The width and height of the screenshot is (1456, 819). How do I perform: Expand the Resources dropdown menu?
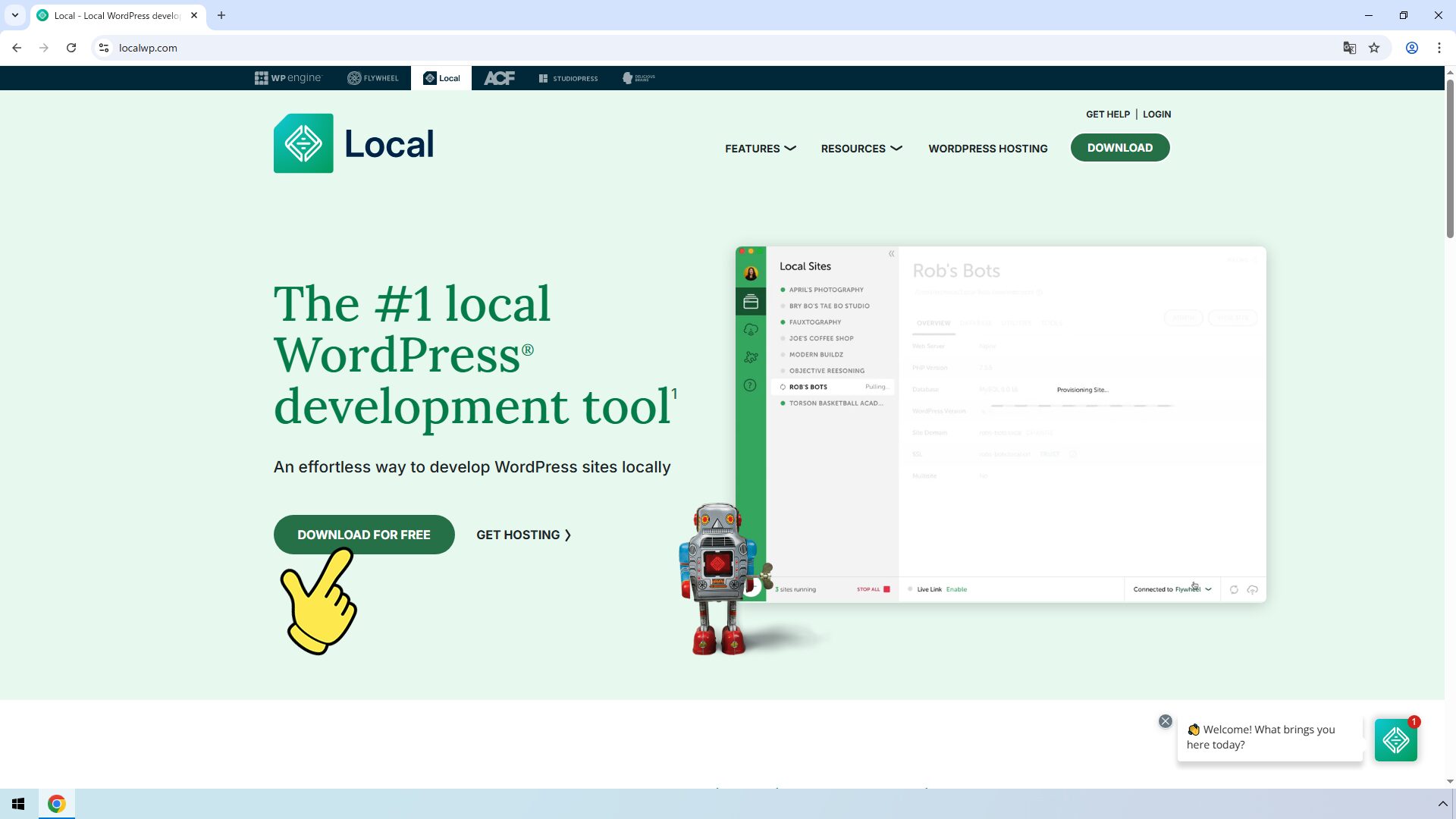(861, 149)
